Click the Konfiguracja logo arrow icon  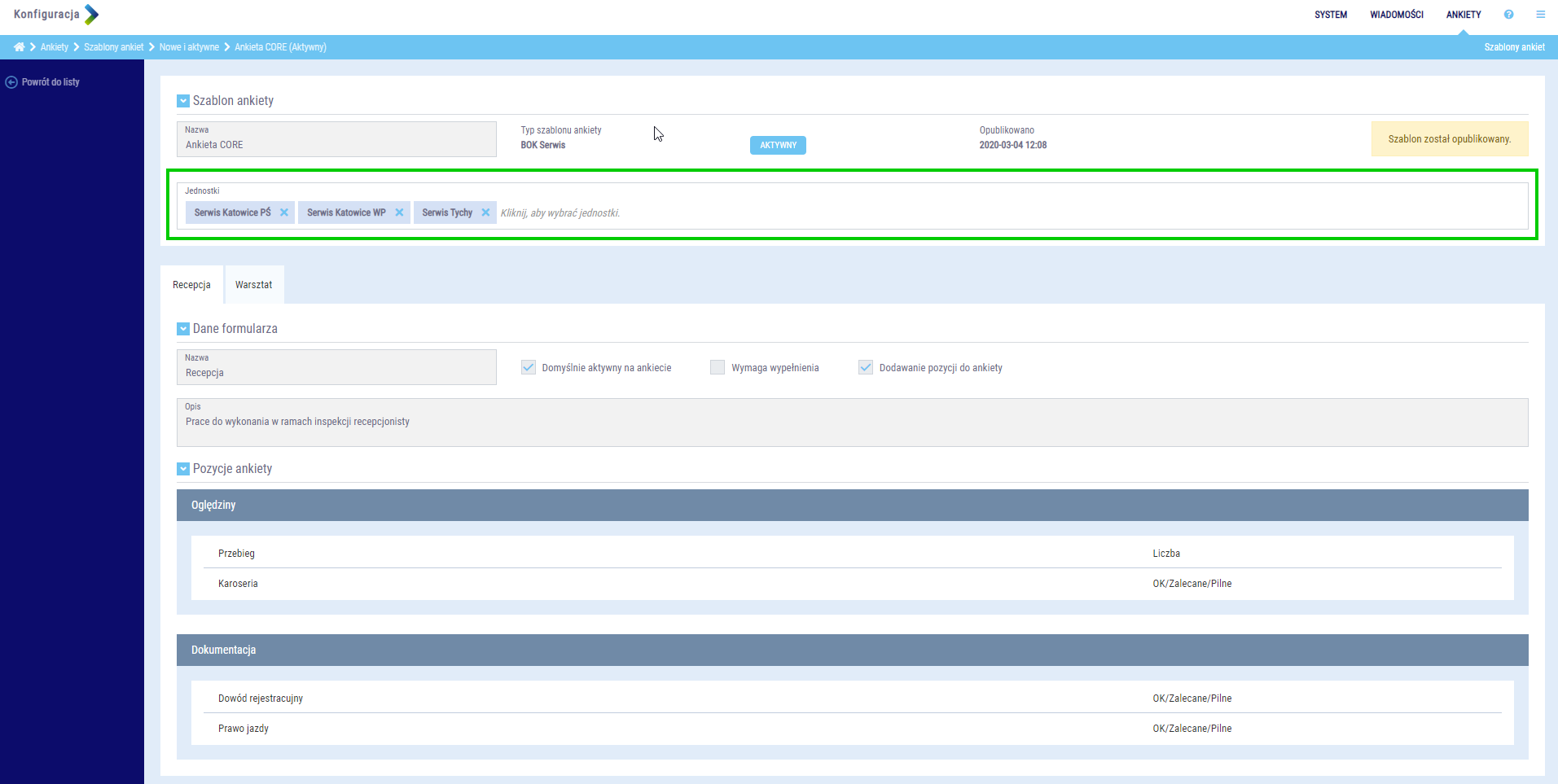91,15
